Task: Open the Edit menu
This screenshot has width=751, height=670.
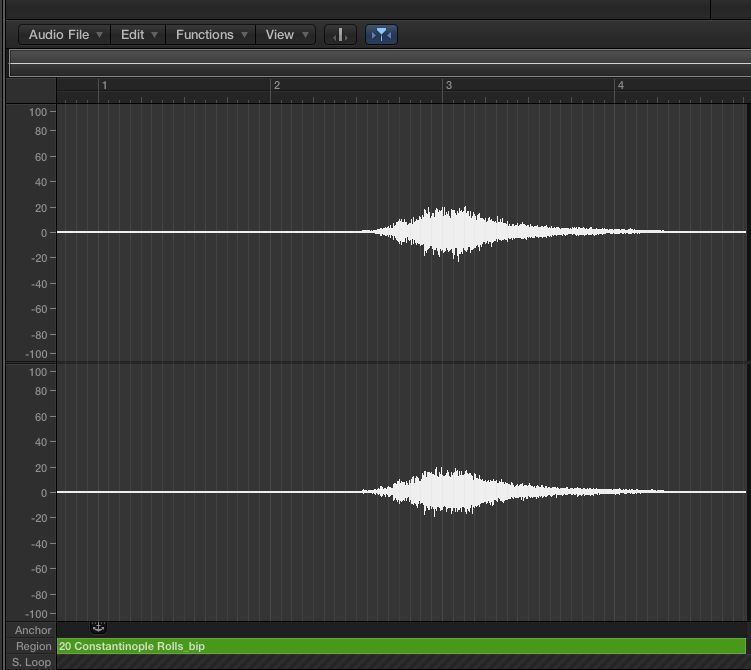Action: click(138, 34)
